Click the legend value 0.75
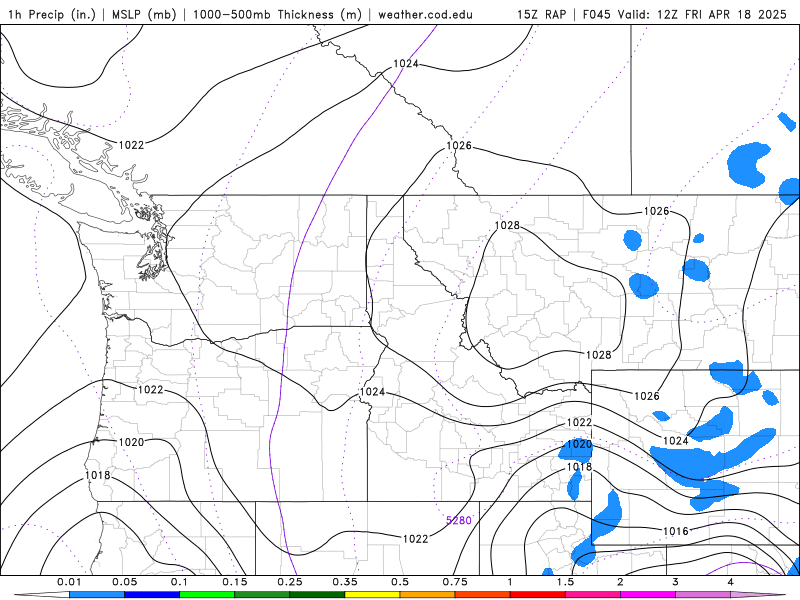This screenshot has width=800, height=600. point(455,582)
